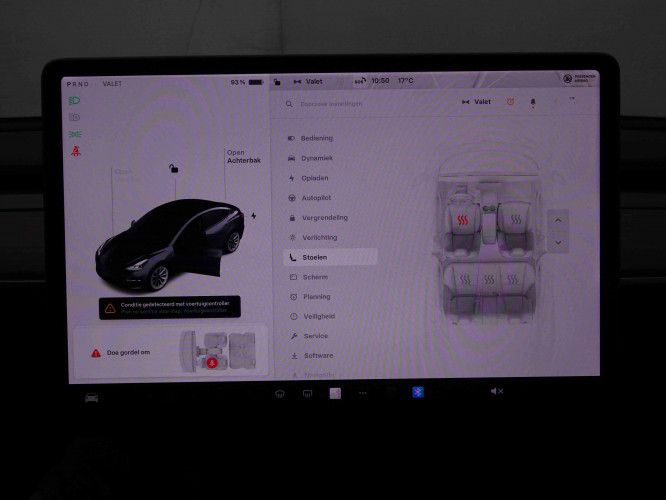Unmute using the volume icon
Screen dimensions: 666x500
[x=496, y=391]
